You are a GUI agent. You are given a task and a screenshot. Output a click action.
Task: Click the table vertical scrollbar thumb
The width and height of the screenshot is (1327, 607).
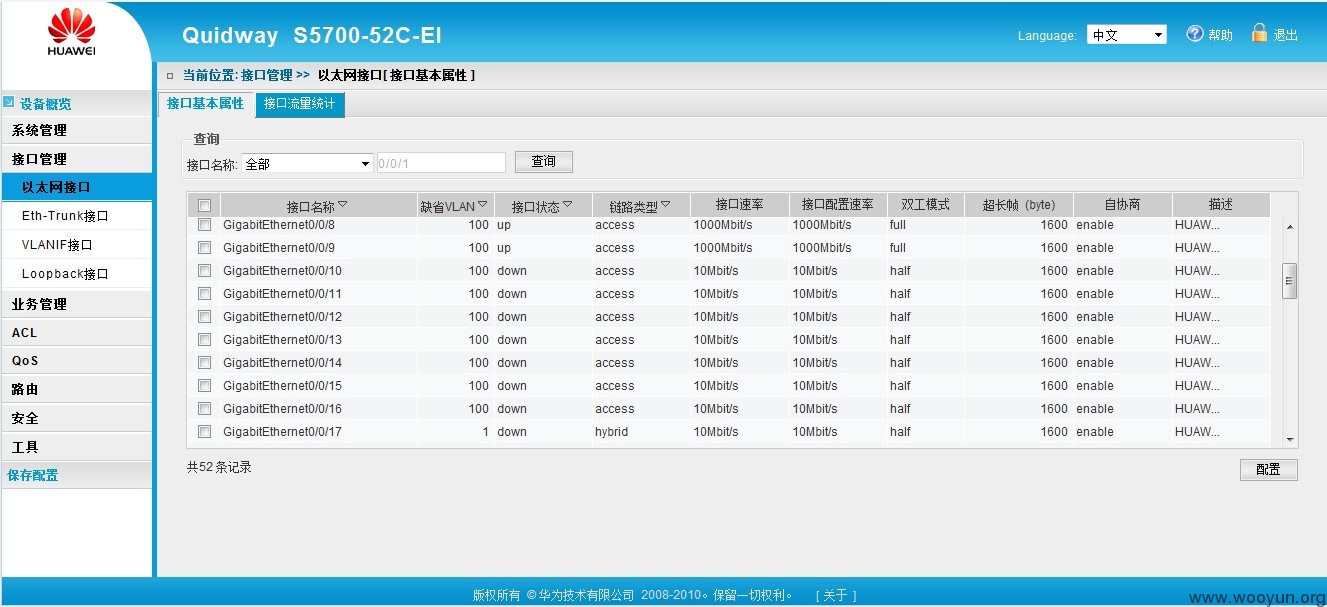(x=1290, y=281)
